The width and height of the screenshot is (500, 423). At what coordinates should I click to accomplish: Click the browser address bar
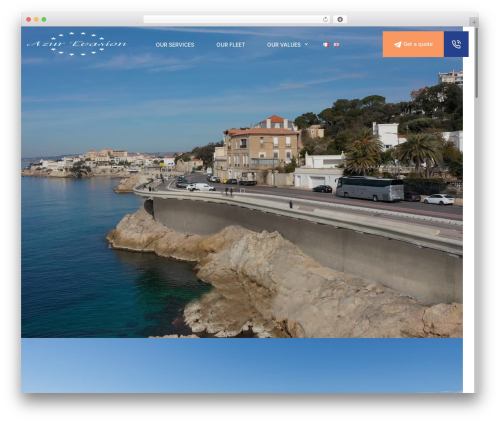(x=236, y=19)
